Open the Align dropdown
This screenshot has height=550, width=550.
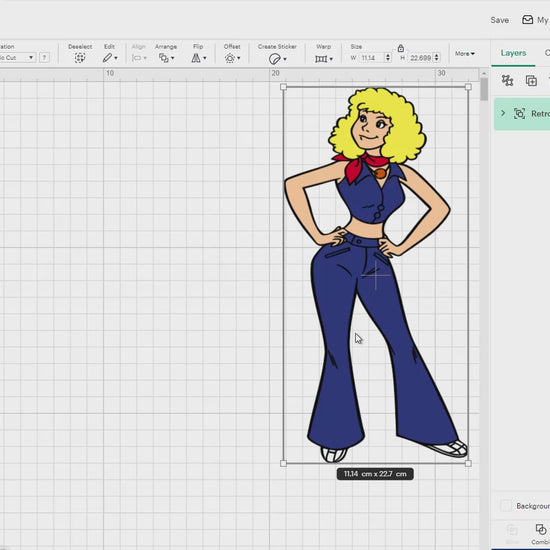(x=139, y=58)
